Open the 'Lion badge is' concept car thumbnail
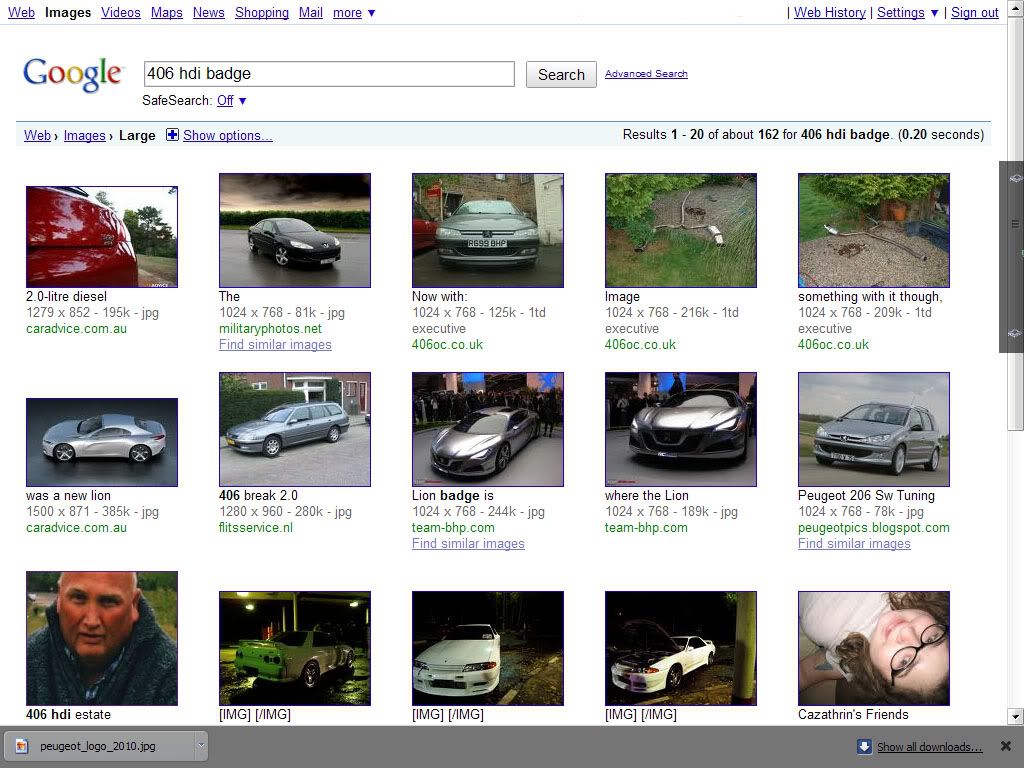 (488, 429)
